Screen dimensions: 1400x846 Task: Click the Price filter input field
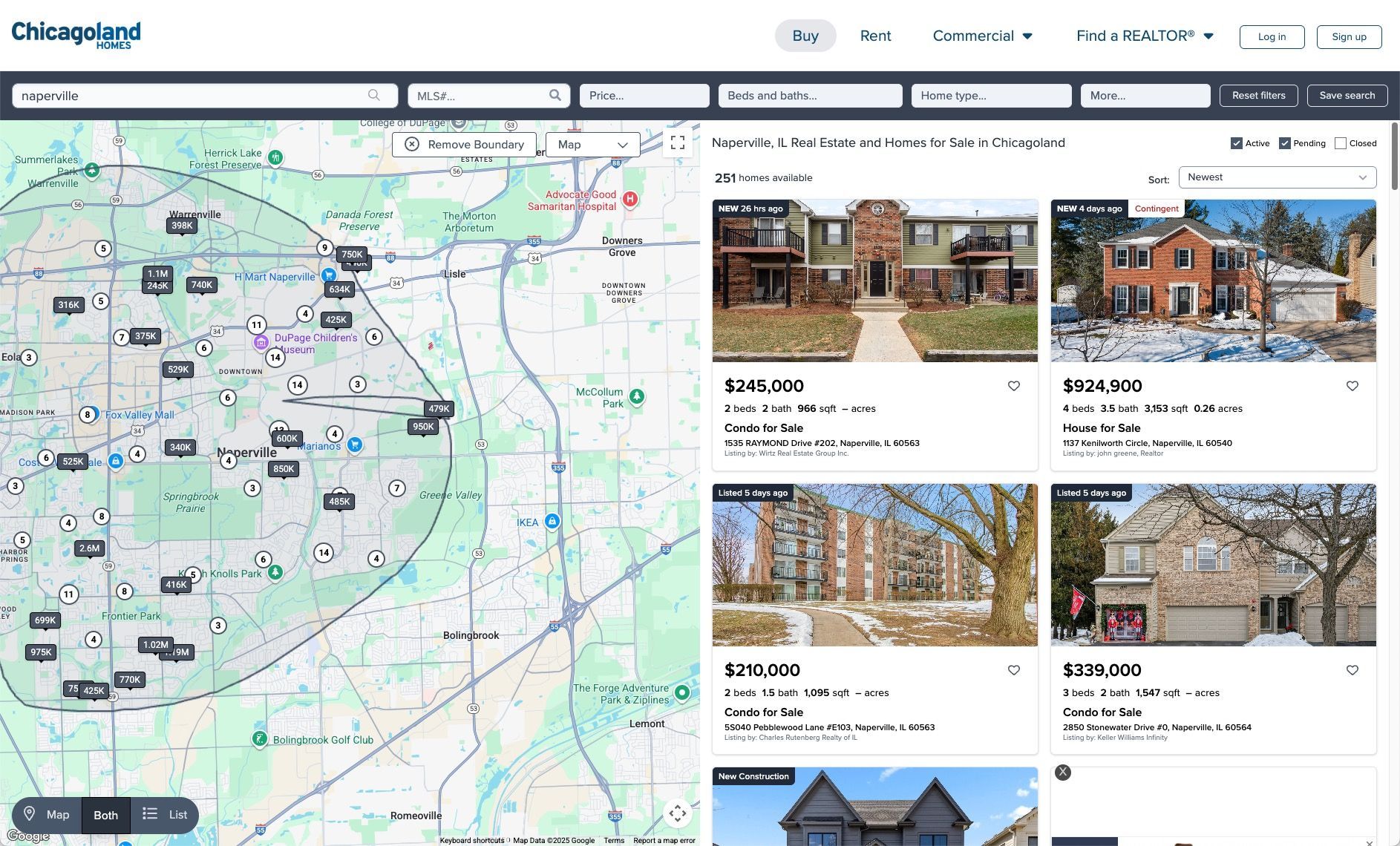(643, 95)
